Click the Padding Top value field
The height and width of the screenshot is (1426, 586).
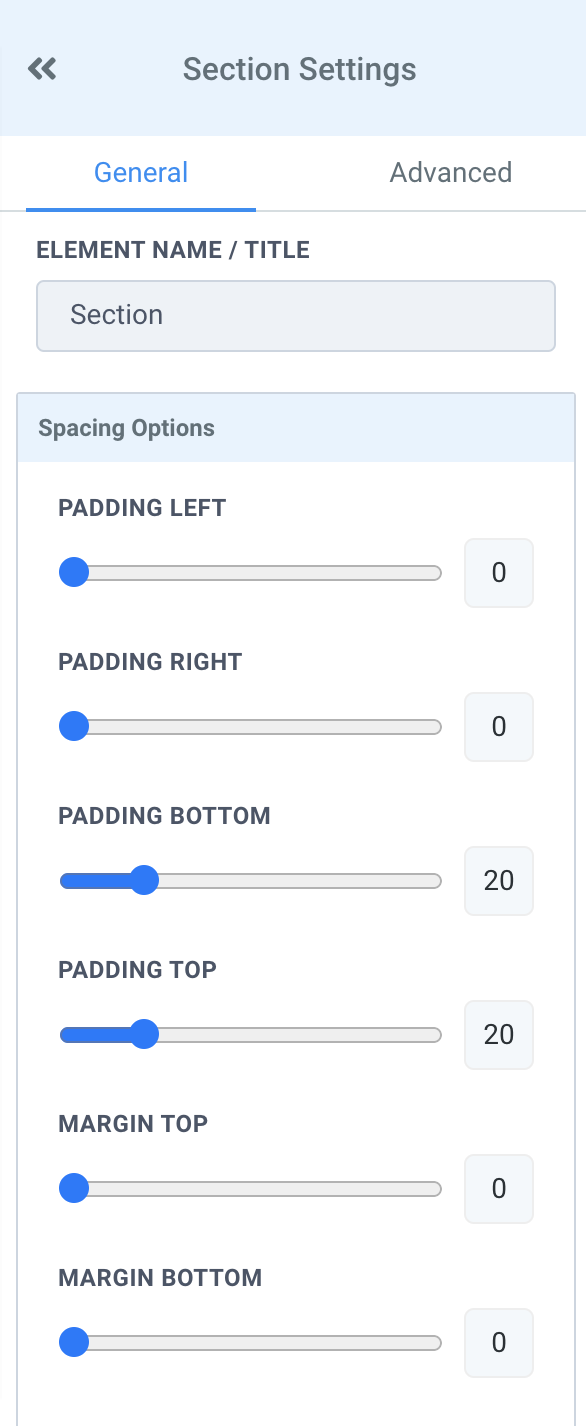(x=498, y=1034)
